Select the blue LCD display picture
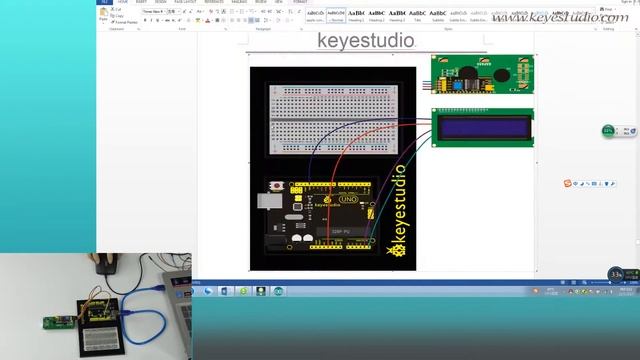Viewport: 640px width, 360px height. (x=482, y=127)
